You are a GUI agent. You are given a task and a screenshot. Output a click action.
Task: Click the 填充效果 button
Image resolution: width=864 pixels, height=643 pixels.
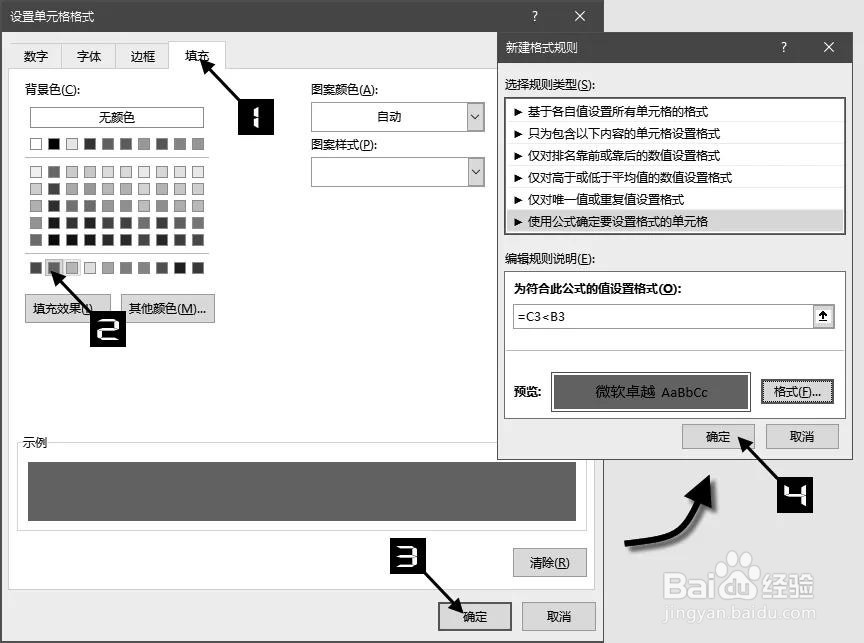click(x=68, y=308)
